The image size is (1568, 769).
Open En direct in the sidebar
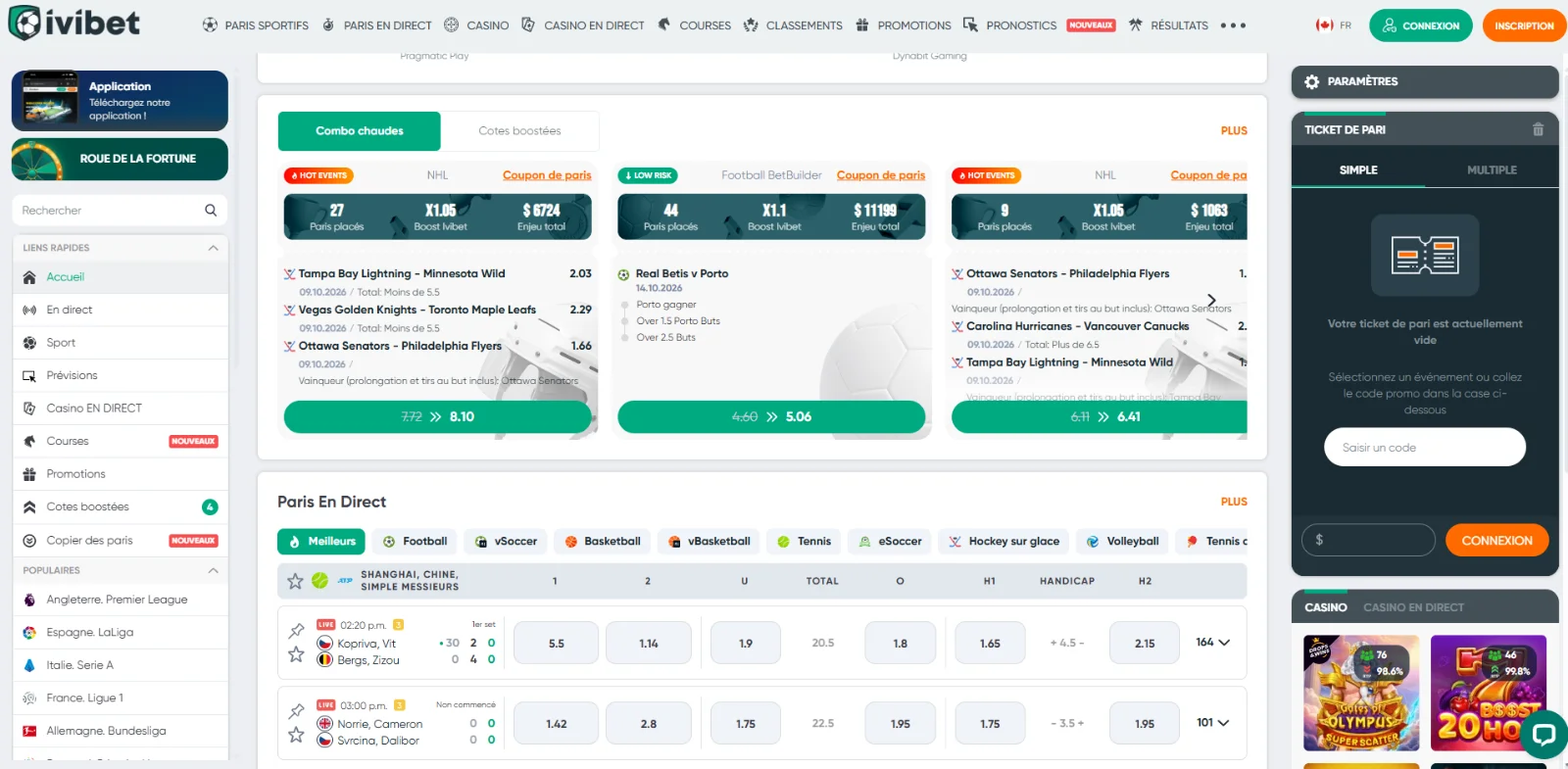pos(121,311)
